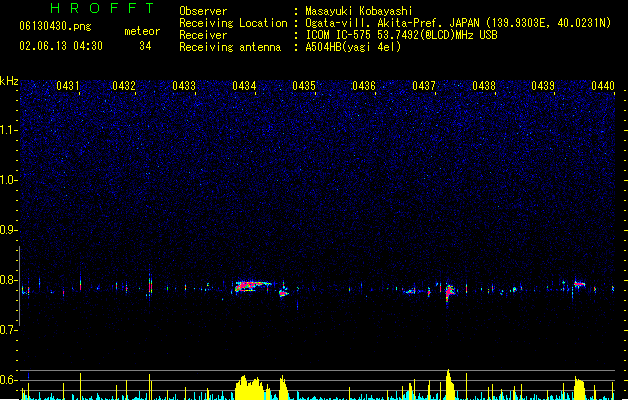Click the 1.1 frequency axis label
This screenshot has width=629, height=400.
pos(7,130)
